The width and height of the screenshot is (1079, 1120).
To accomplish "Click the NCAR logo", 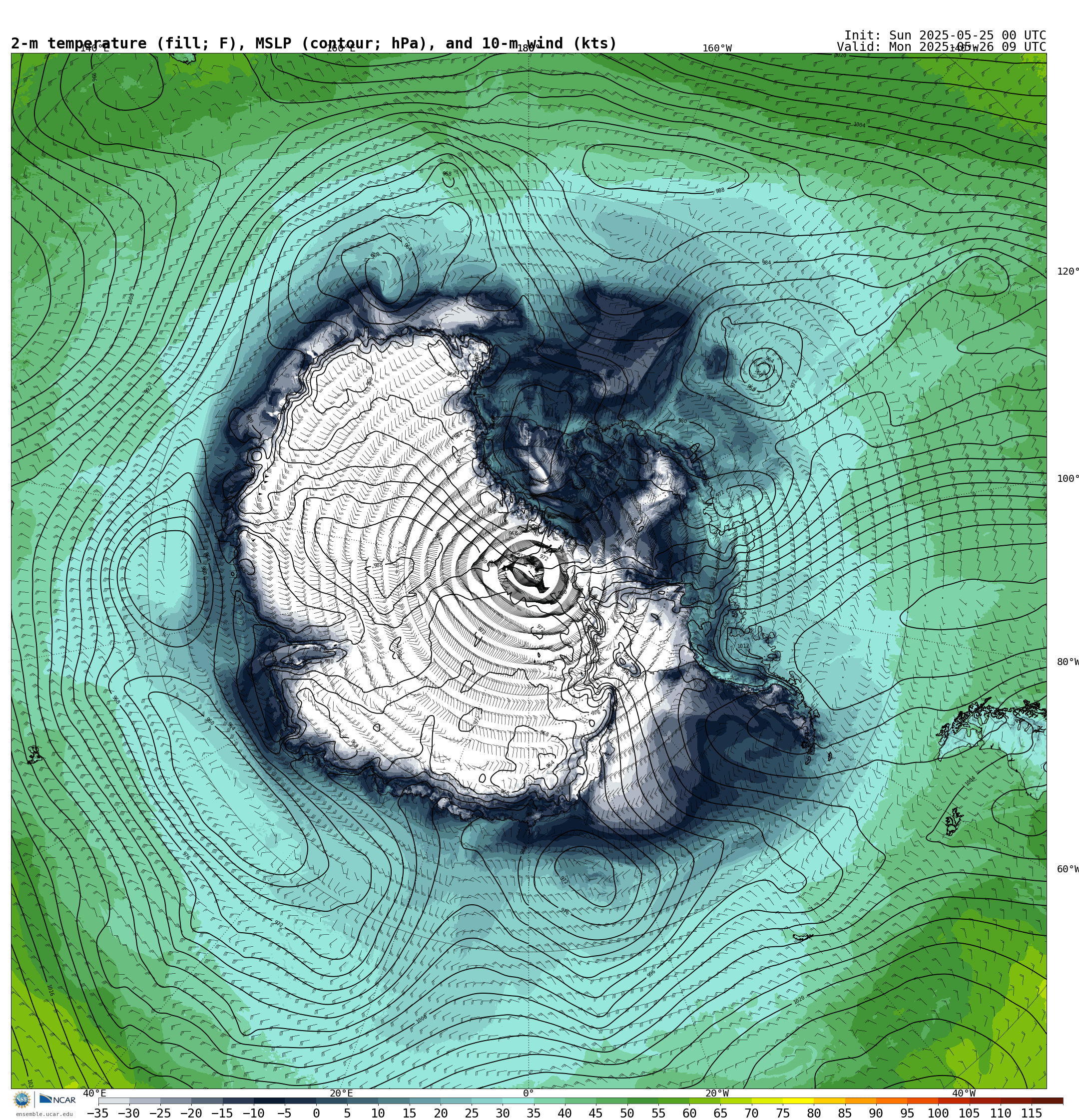I will 57,1100.
